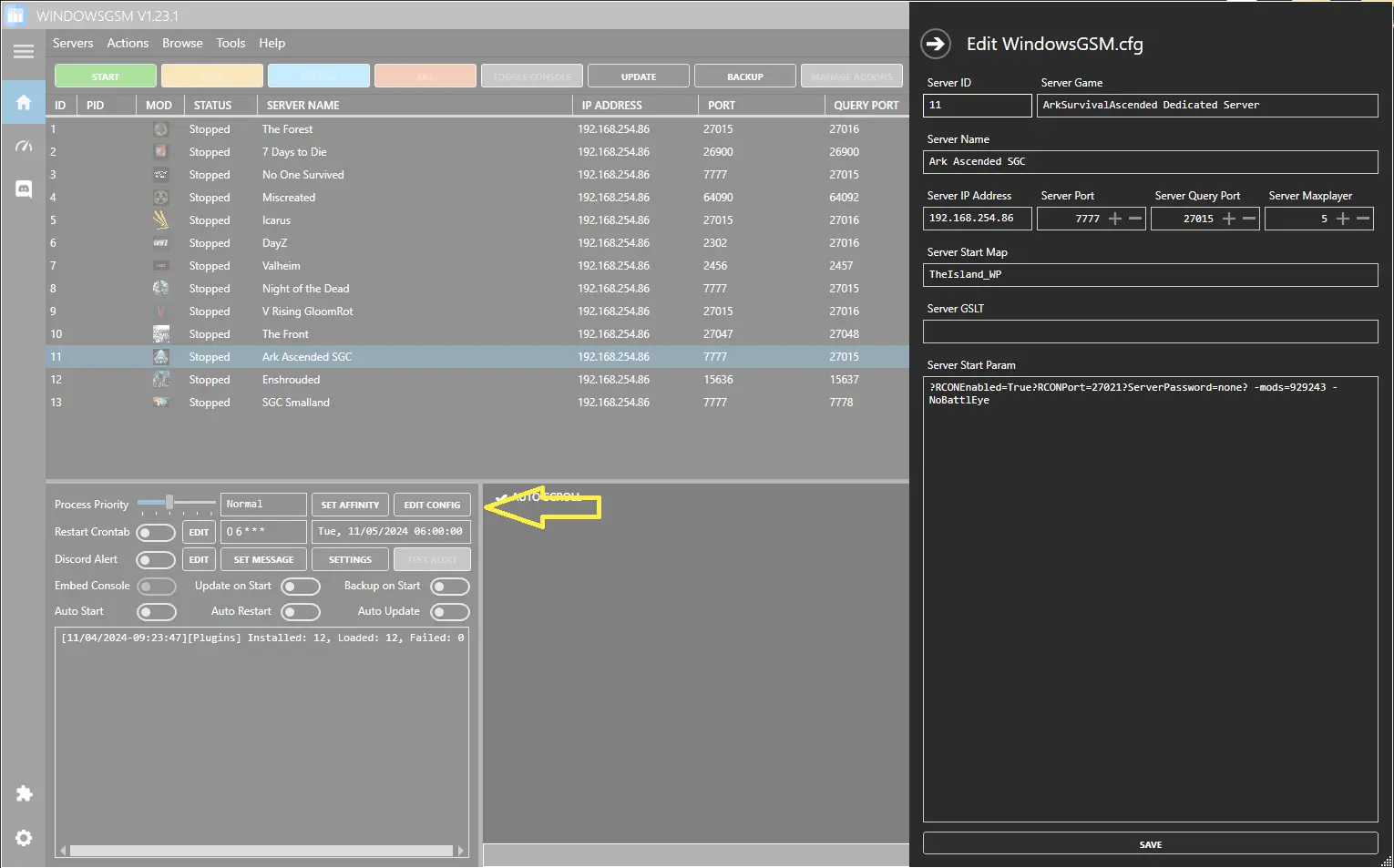Click the 7 Days to Die mod icon

(160, 152)
